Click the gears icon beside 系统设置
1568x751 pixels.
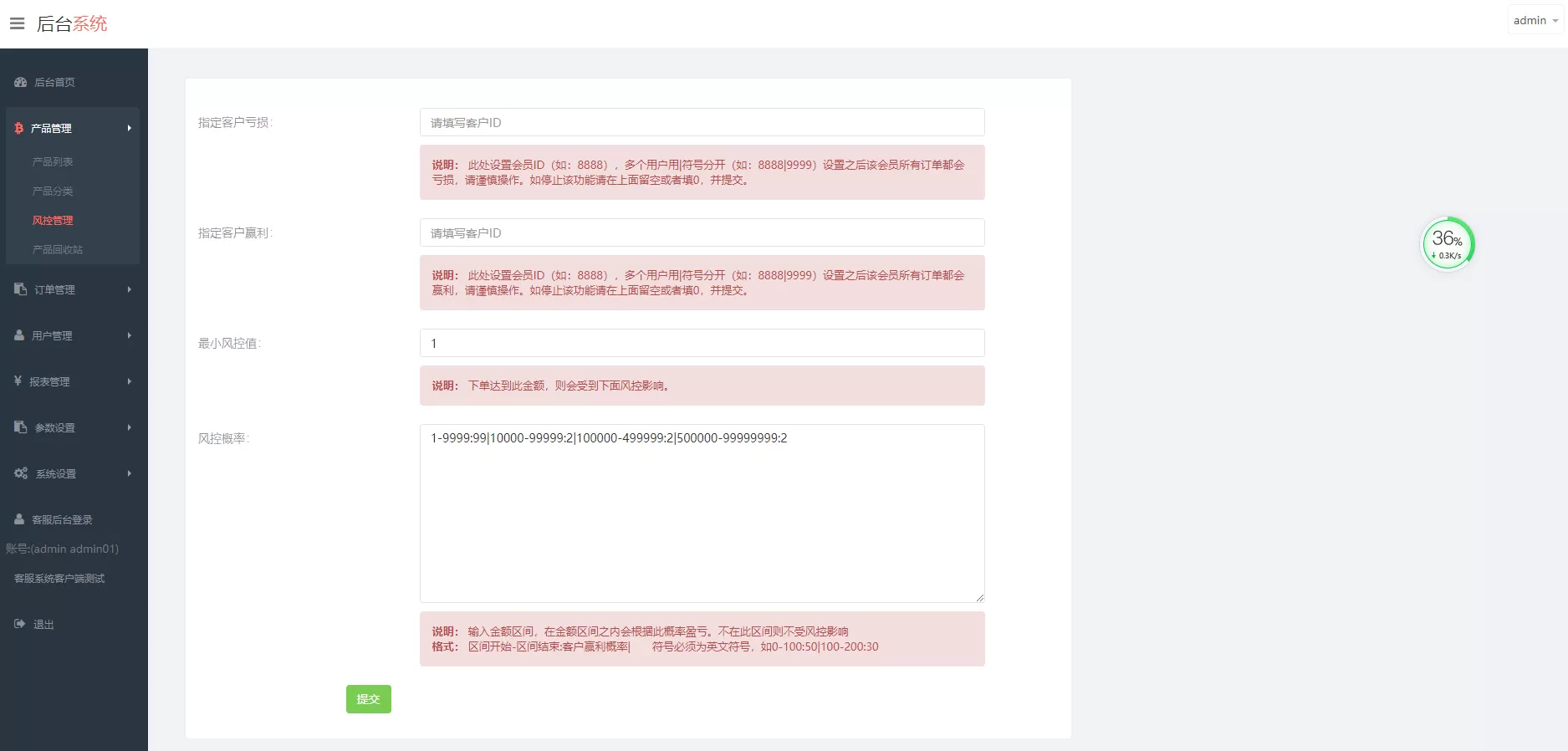(x=21, y=473)
